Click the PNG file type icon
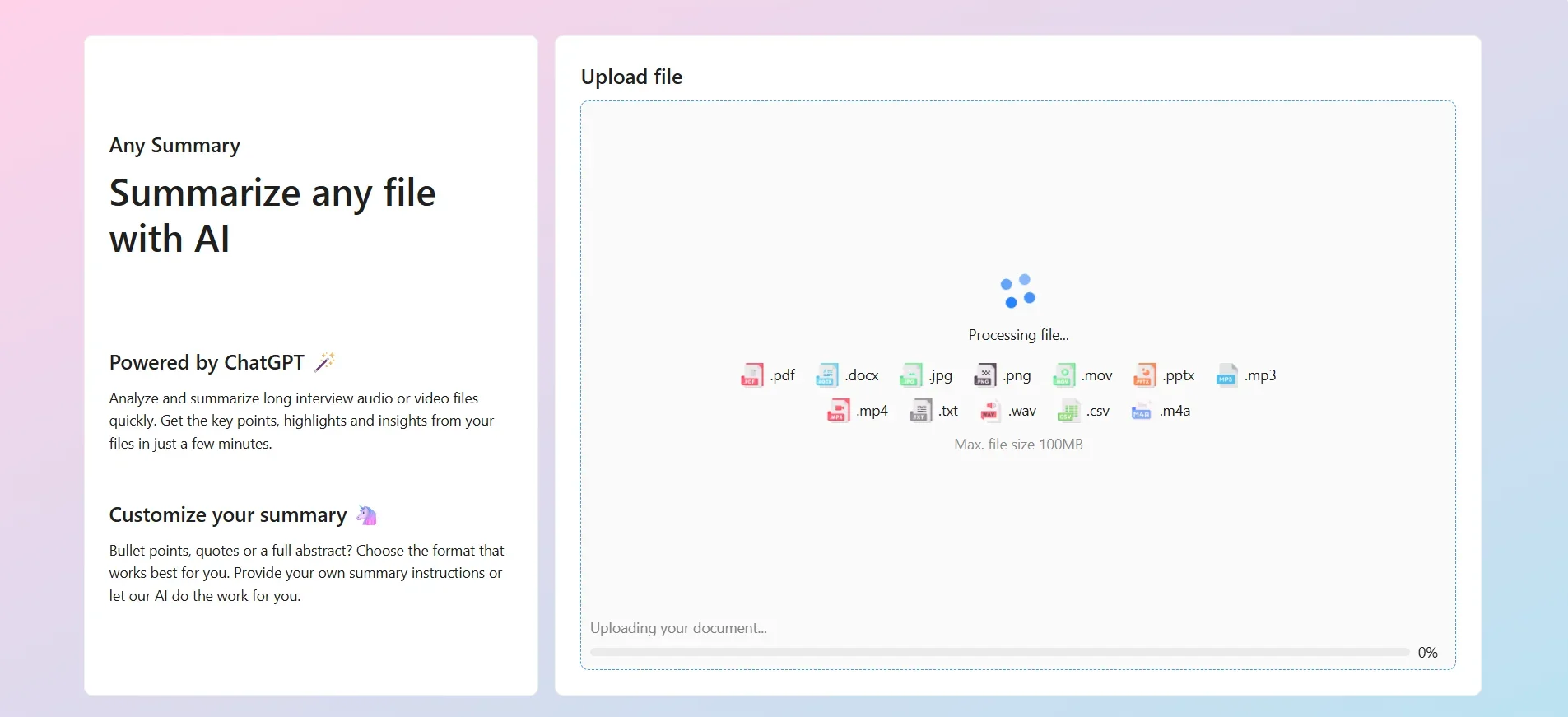The image size is (1568, 717). (x=984, y=375)
